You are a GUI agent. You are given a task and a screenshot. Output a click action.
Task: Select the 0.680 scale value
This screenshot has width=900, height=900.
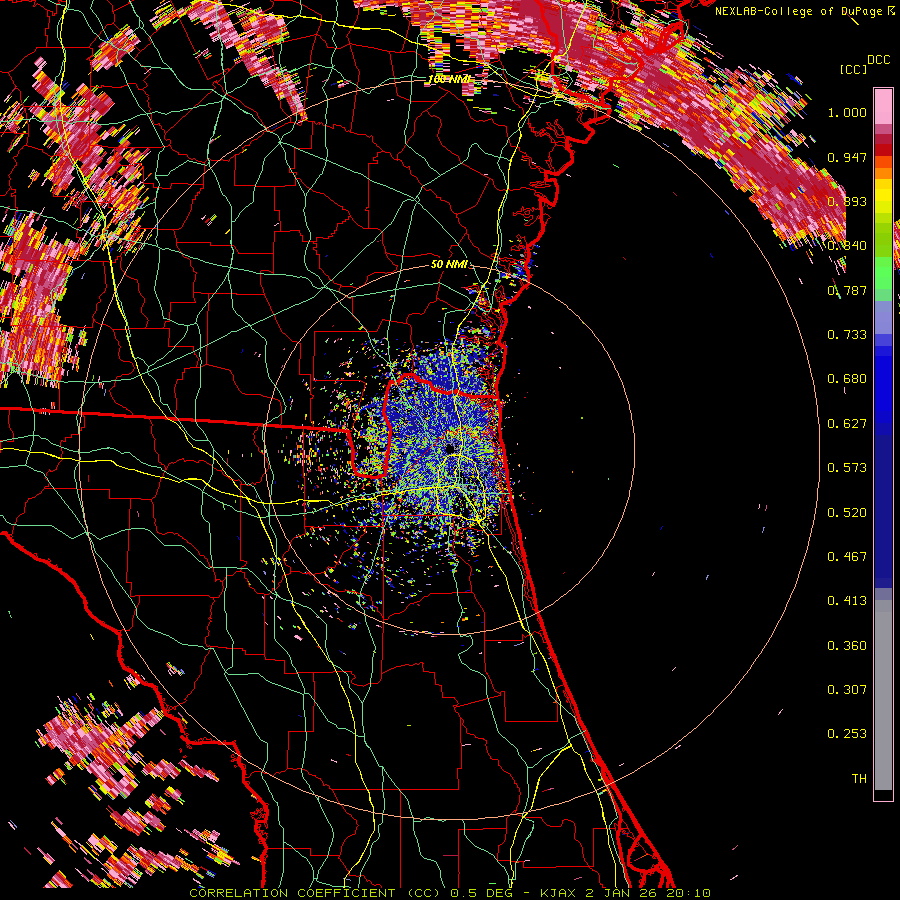[x=847, y=379]
